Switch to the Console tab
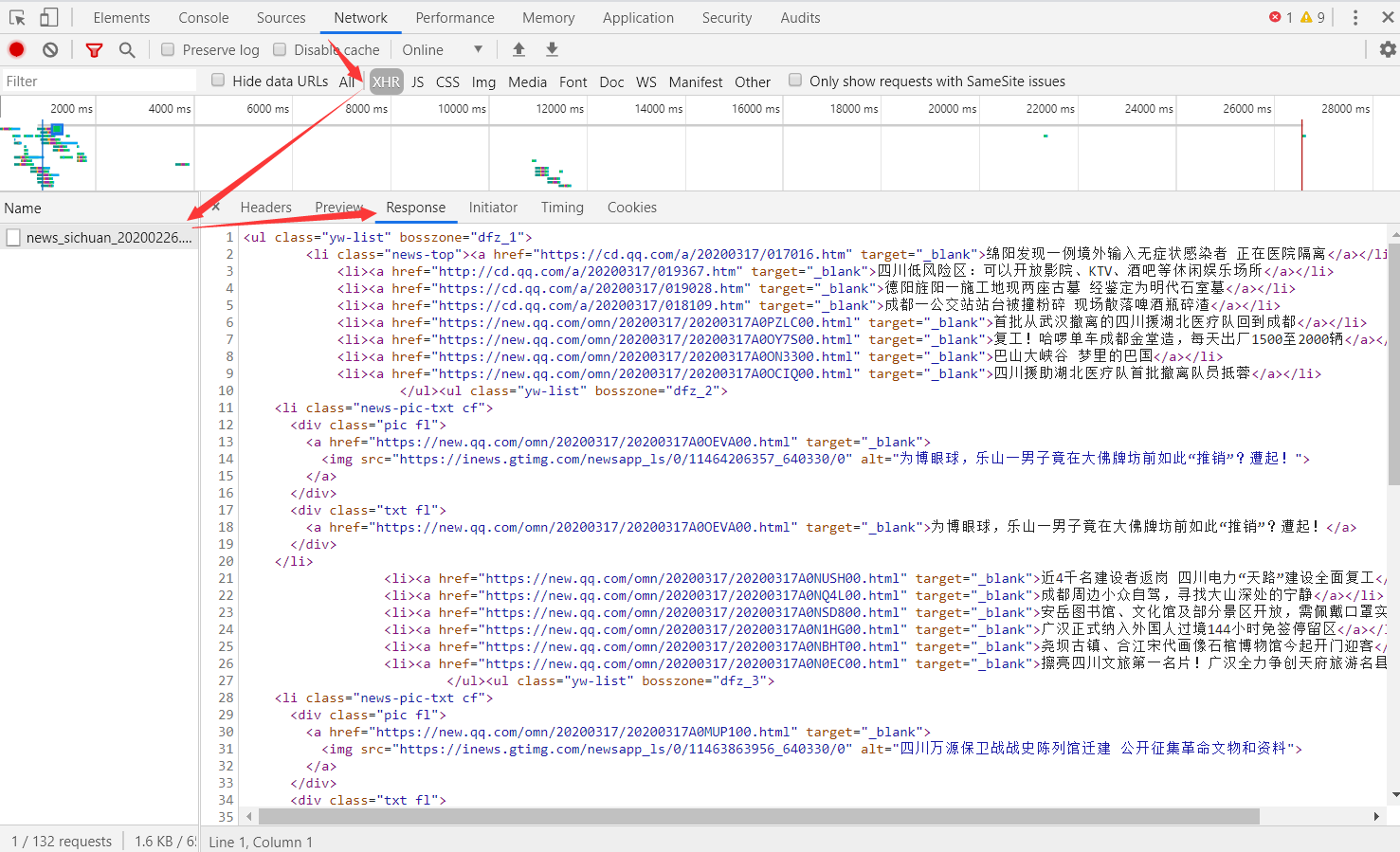The height and width of the screenshot is (852, 1400). 203,18
